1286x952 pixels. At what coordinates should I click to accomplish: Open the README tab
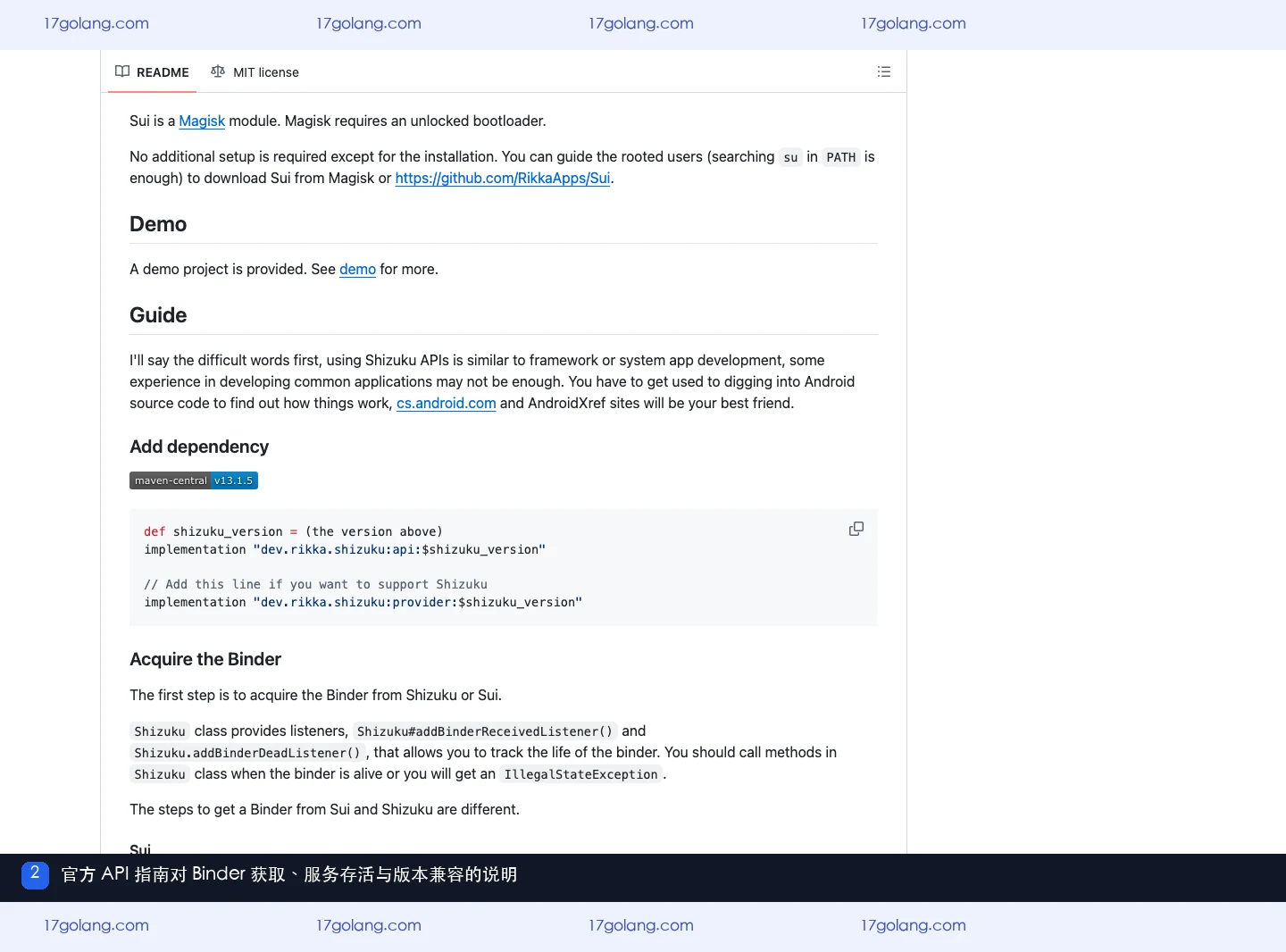(152, 71)
